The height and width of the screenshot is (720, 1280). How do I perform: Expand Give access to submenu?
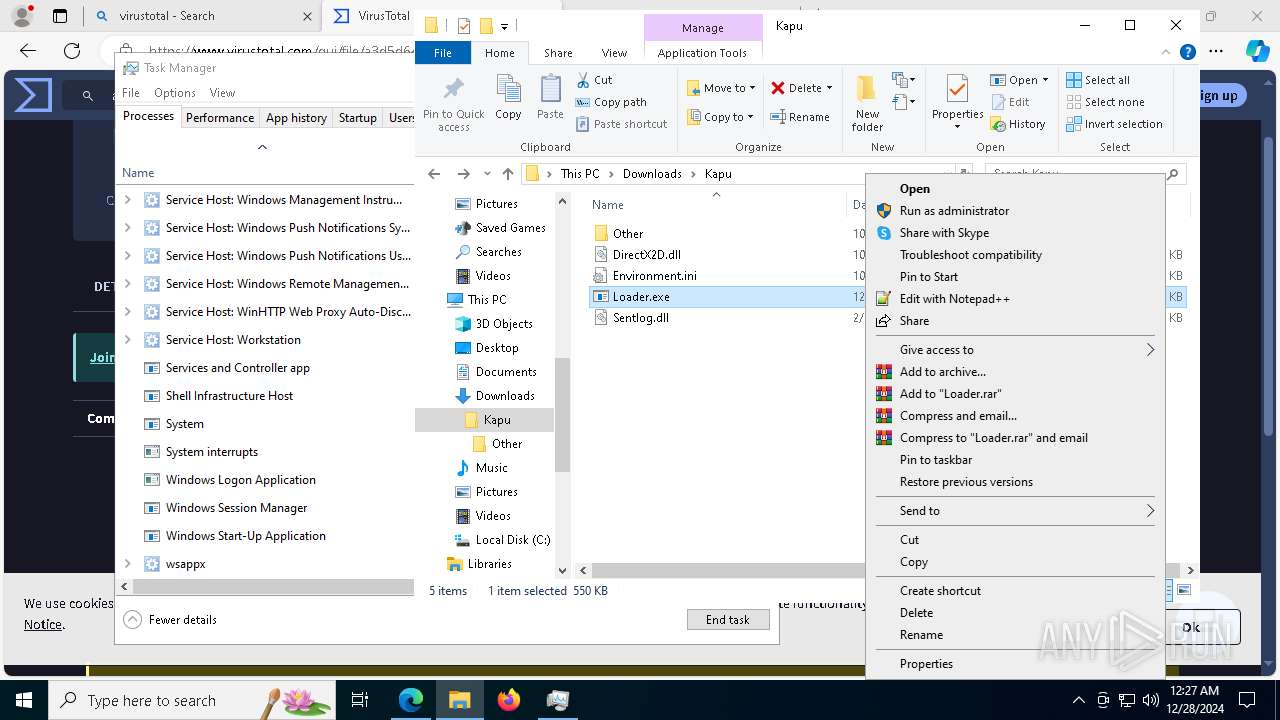(1014, 350)
